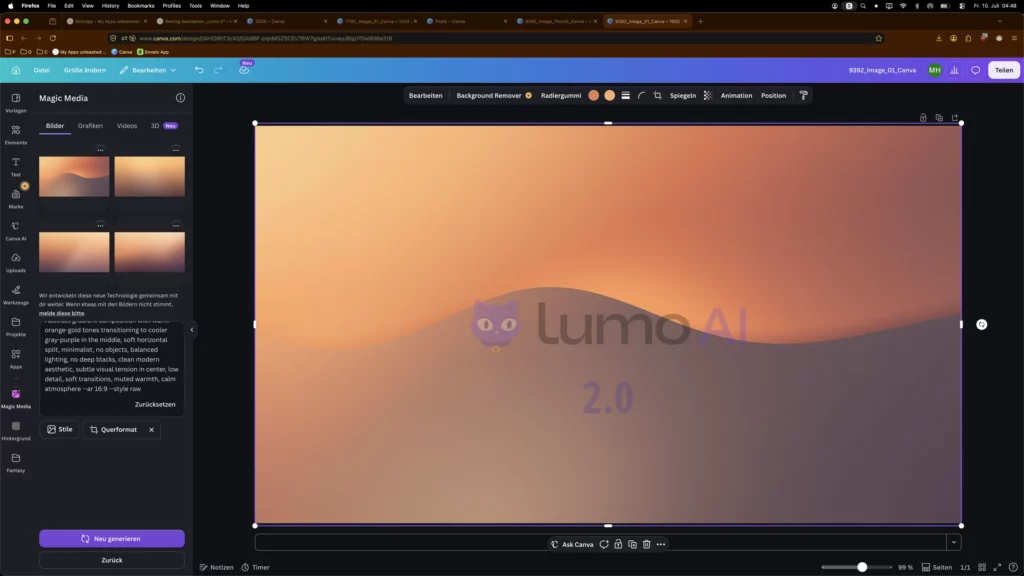Open the Elemente sidebar panel
The height and width of the screenshot is (576, 1024).
(x=16, y=135)
